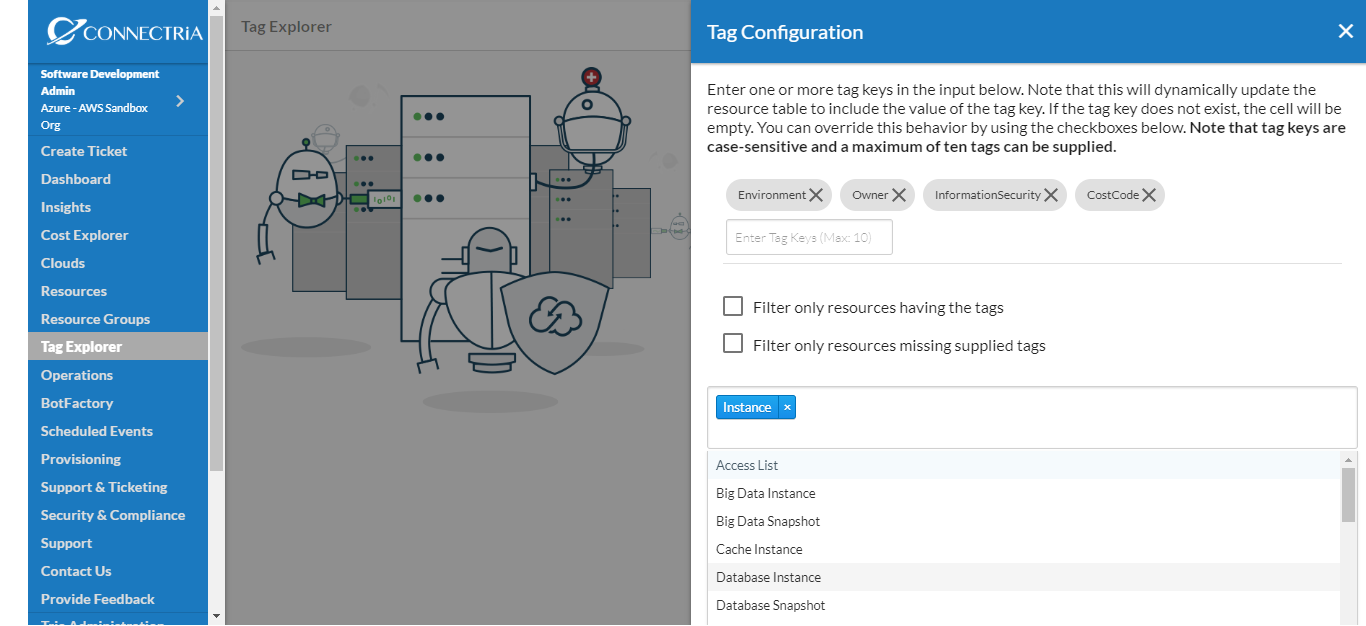This screenshot has width=1366, height=626.
Task: Click inside the resource type multiselect box
Action: (1032, 417)
